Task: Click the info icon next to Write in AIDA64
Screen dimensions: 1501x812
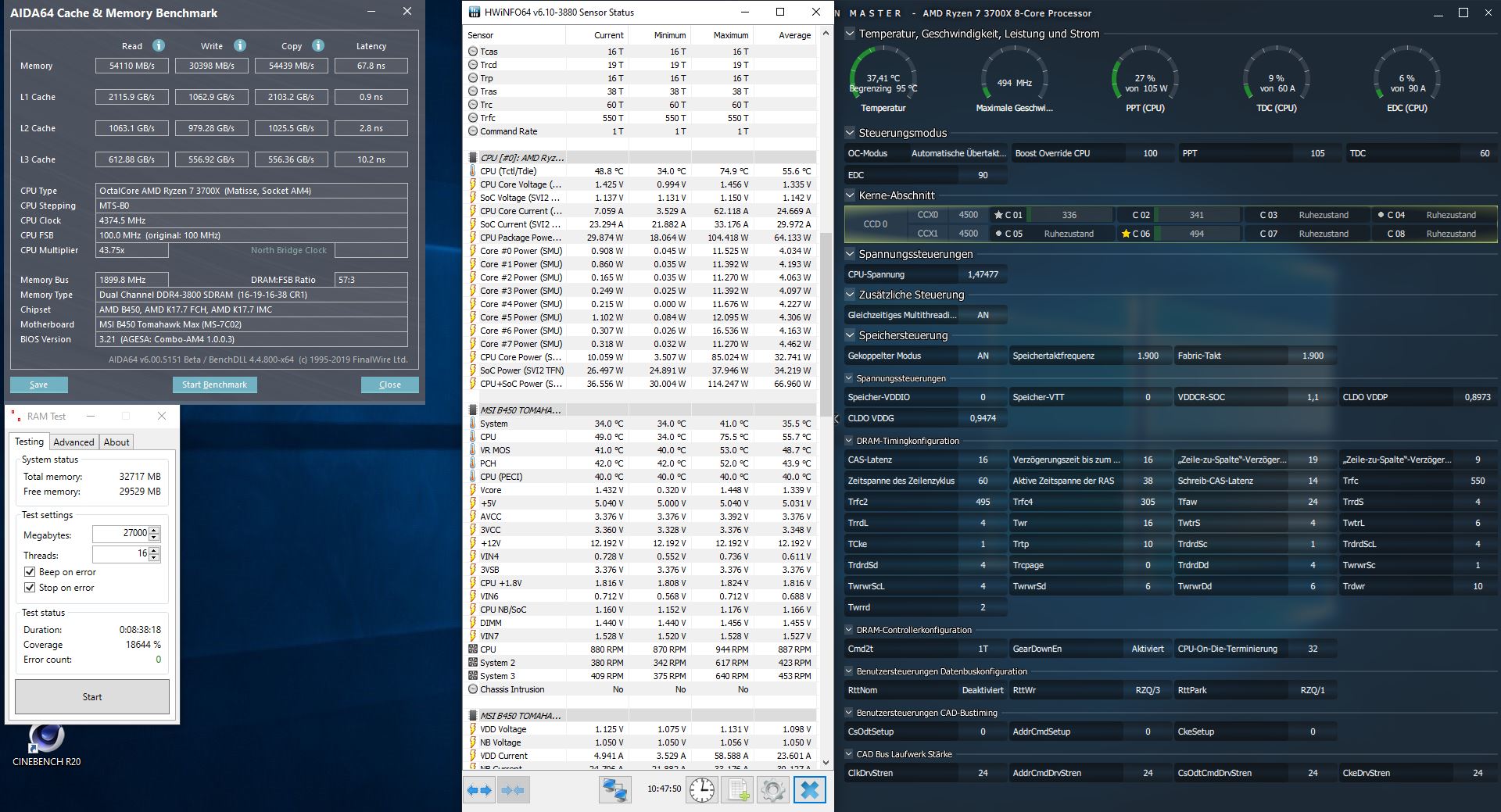Action: [x=240, y=45]
